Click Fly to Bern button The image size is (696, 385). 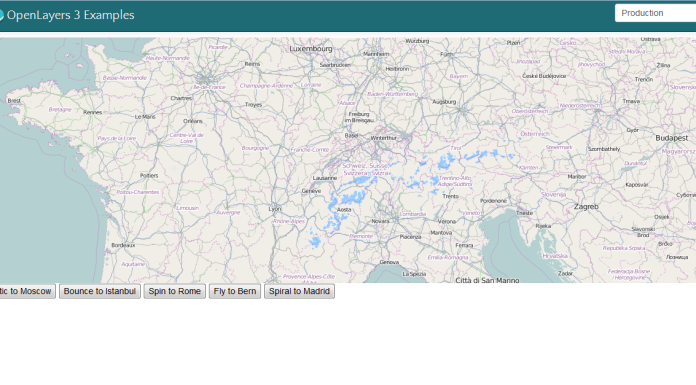235,291
